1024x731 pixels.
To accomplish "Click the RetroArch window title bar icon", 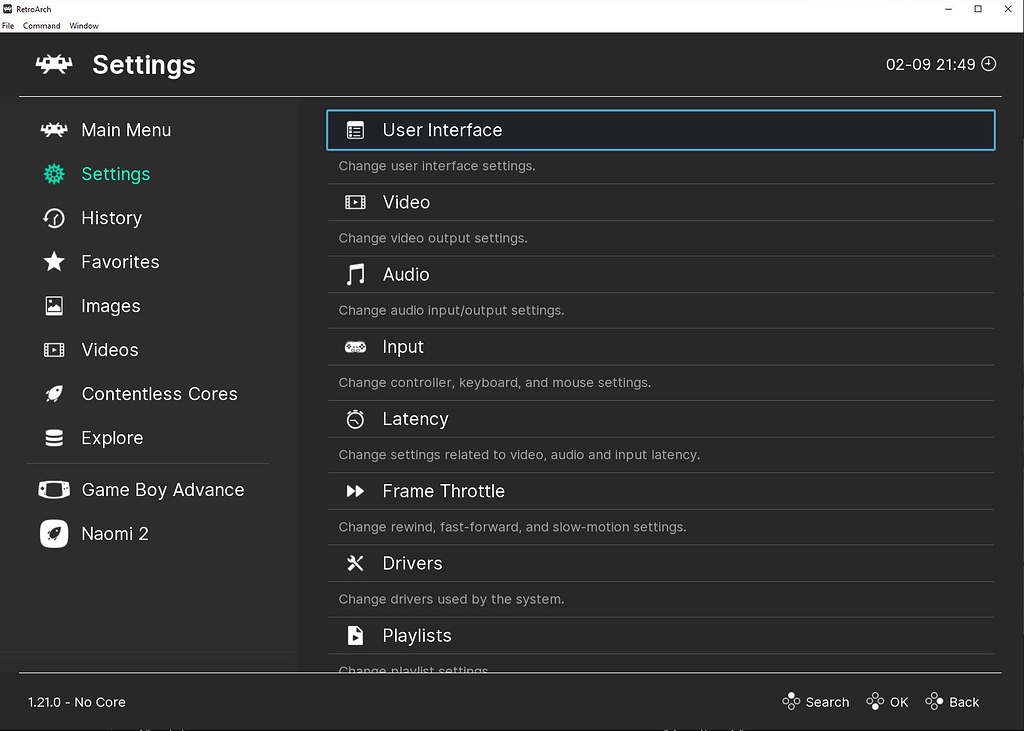I will 8,8.
